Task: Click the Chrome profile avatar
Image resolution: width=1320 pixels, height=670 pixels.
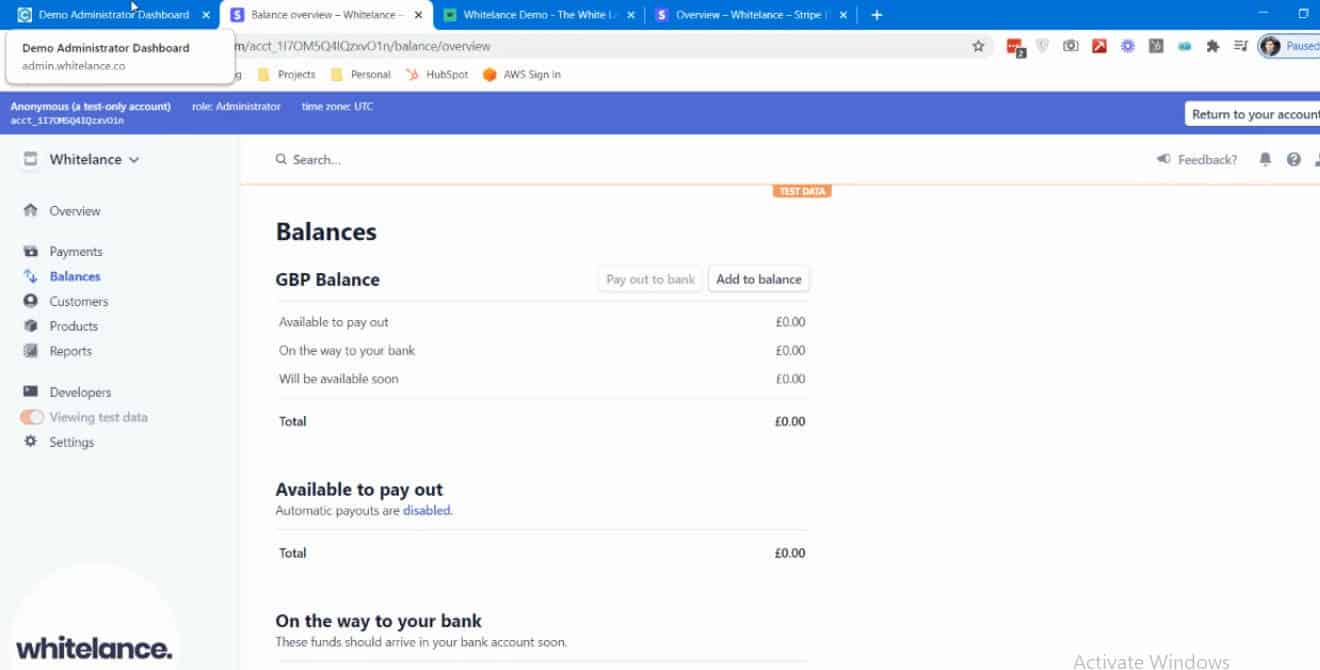Action: [x=1270, y=46]
